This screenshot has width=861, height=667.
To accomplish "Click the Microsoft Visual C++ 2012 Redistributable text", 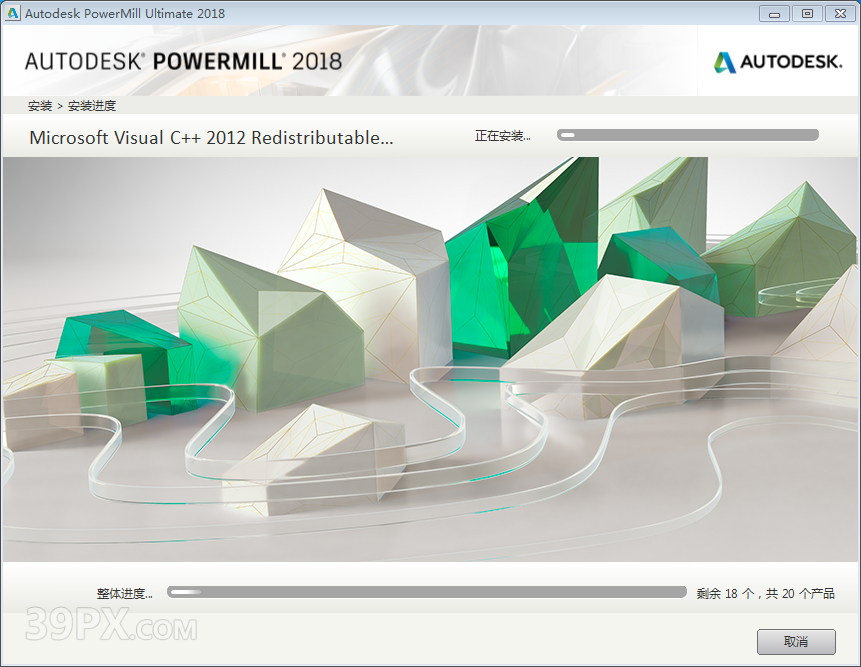I will coord(211,138).
